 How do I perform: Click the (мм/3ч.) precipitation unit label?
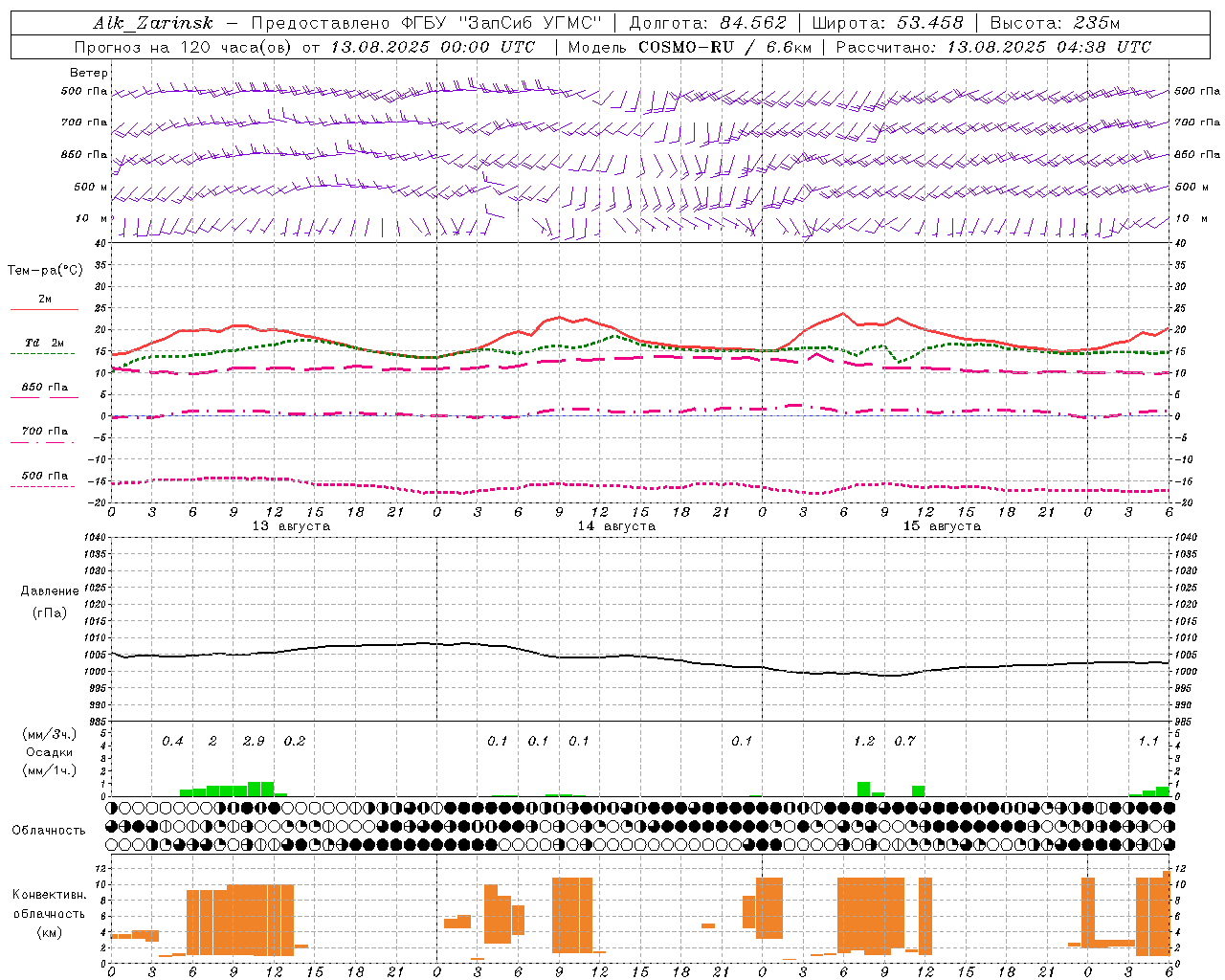(x=50, y=734)
